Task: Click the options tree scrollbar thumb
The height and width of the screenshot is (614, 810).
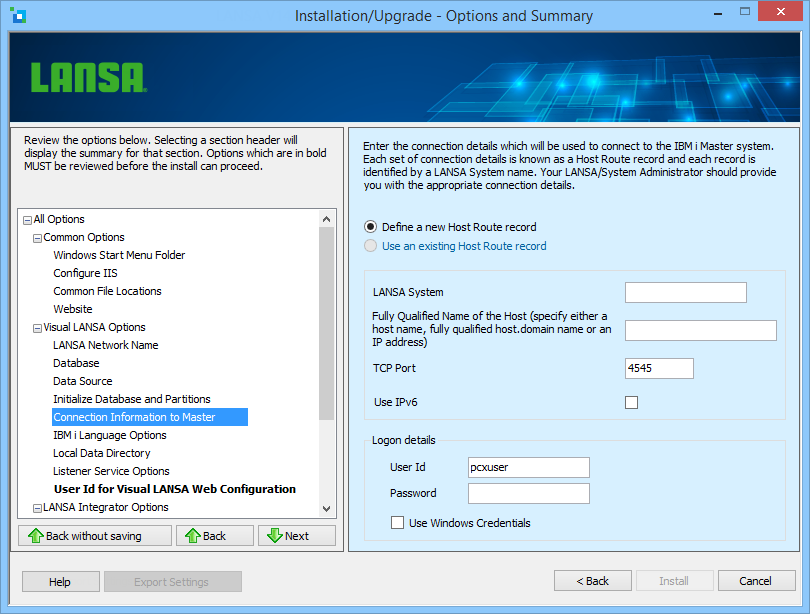Action: (x=326, y=323)
